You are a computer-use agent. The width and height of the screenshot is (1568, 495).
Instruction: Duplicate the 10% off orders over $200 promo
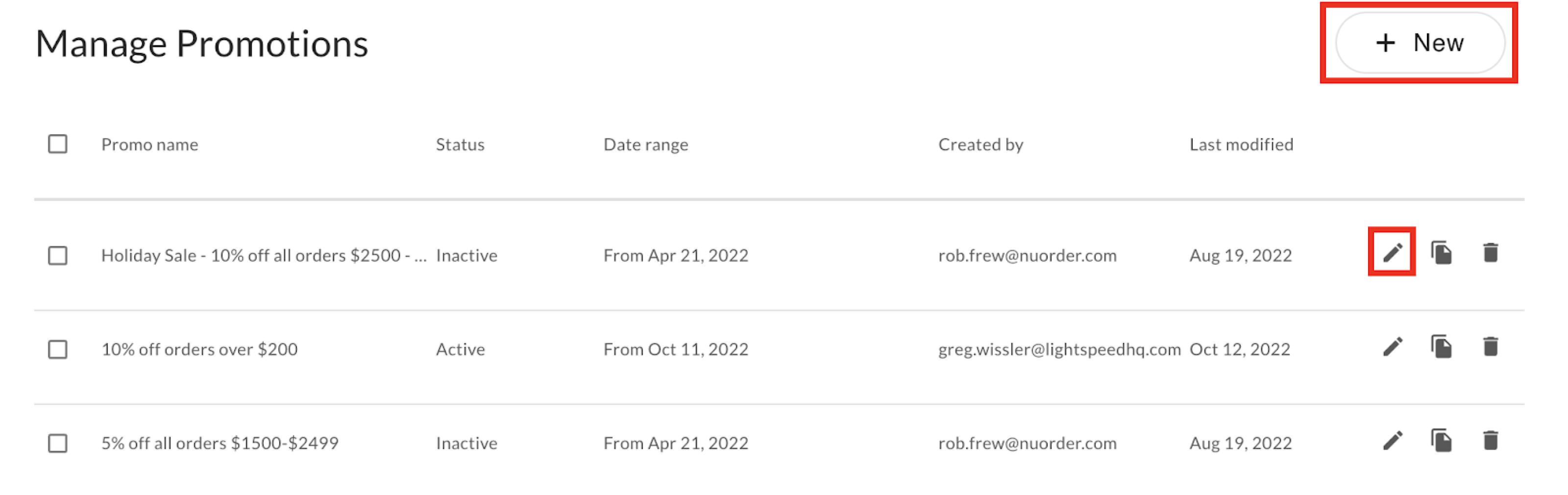click(x=1441, y=347)
